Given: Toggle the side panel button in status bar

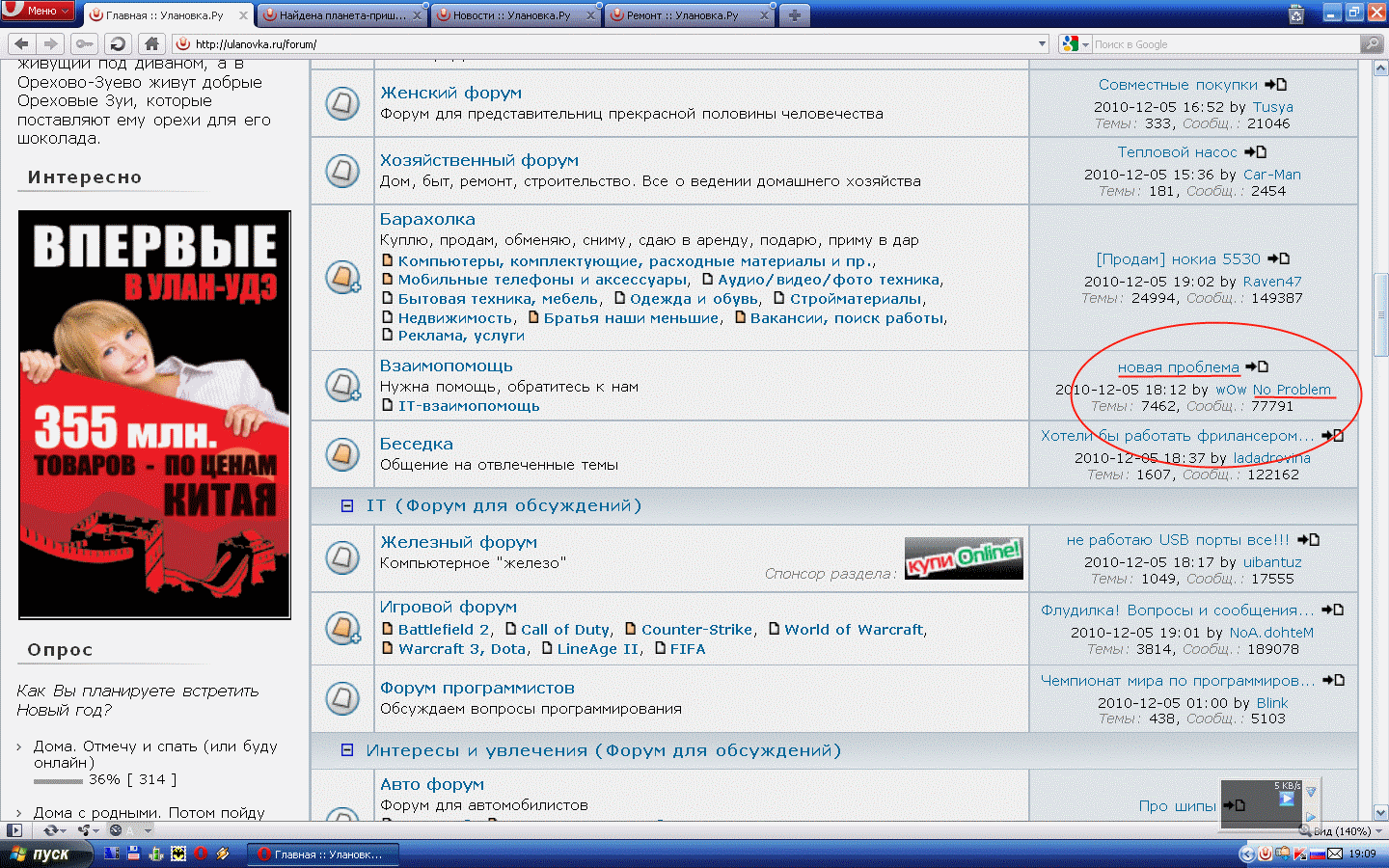Looking at the screenshot, I should (14, 830).
